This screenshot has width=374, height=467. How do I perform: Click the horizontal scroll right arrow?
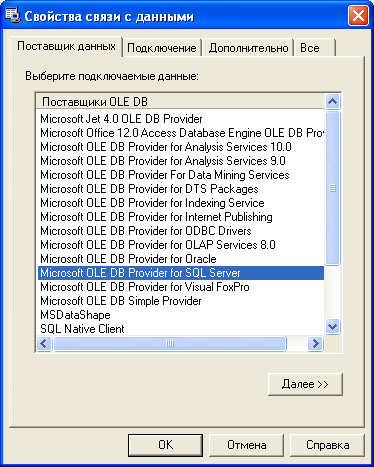coord(315,343)
